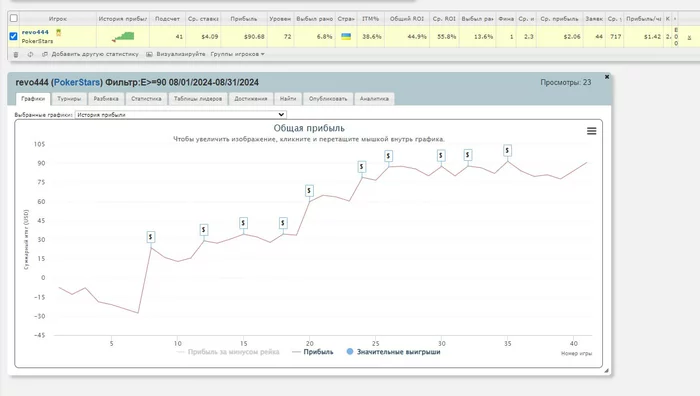Screen dimensions: 700x396
Task: Click the 38.6% ITM cell
Action: tap(372, 37)
